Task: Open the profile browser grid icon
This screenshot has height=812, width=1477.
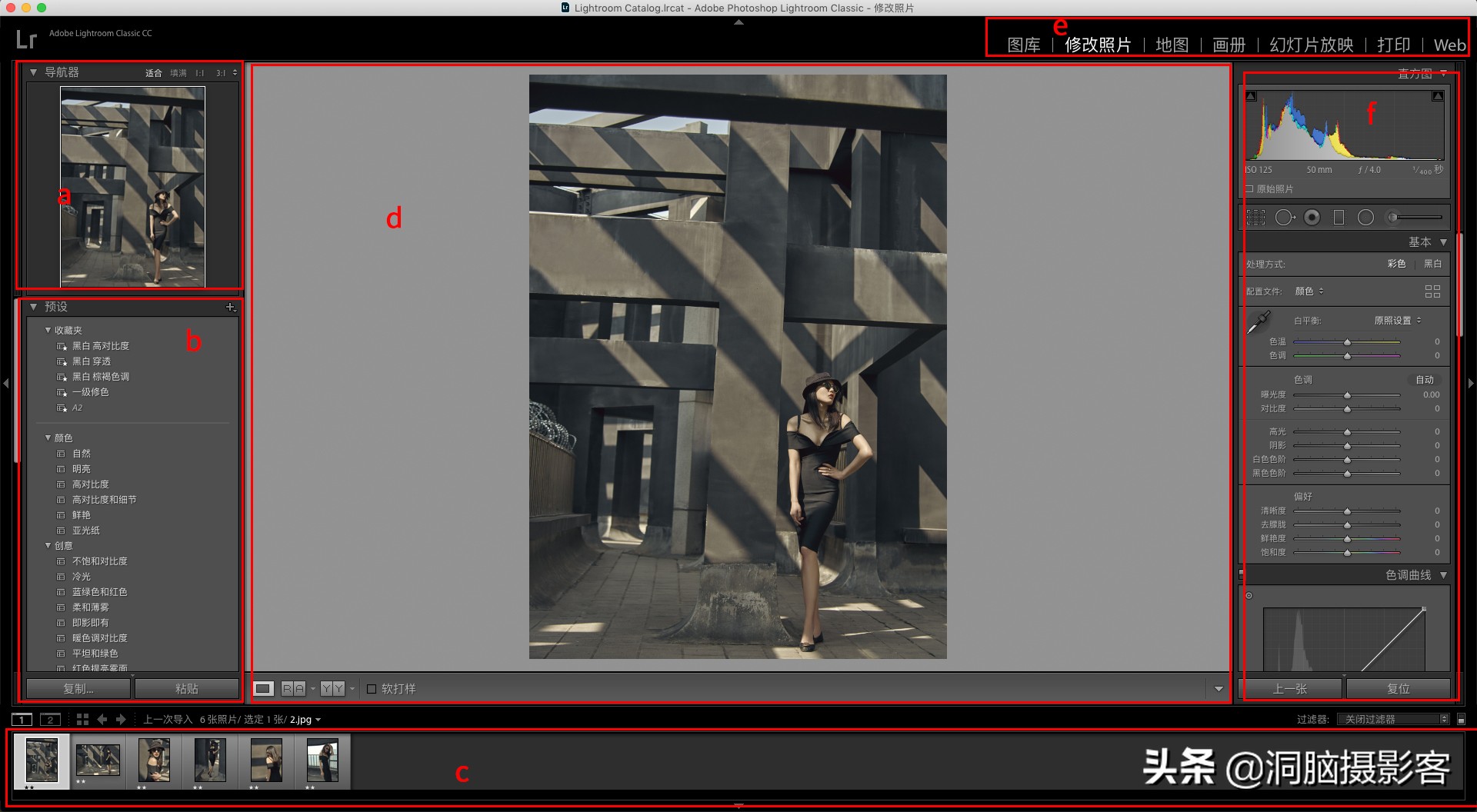Action: tap(1432, 291)
